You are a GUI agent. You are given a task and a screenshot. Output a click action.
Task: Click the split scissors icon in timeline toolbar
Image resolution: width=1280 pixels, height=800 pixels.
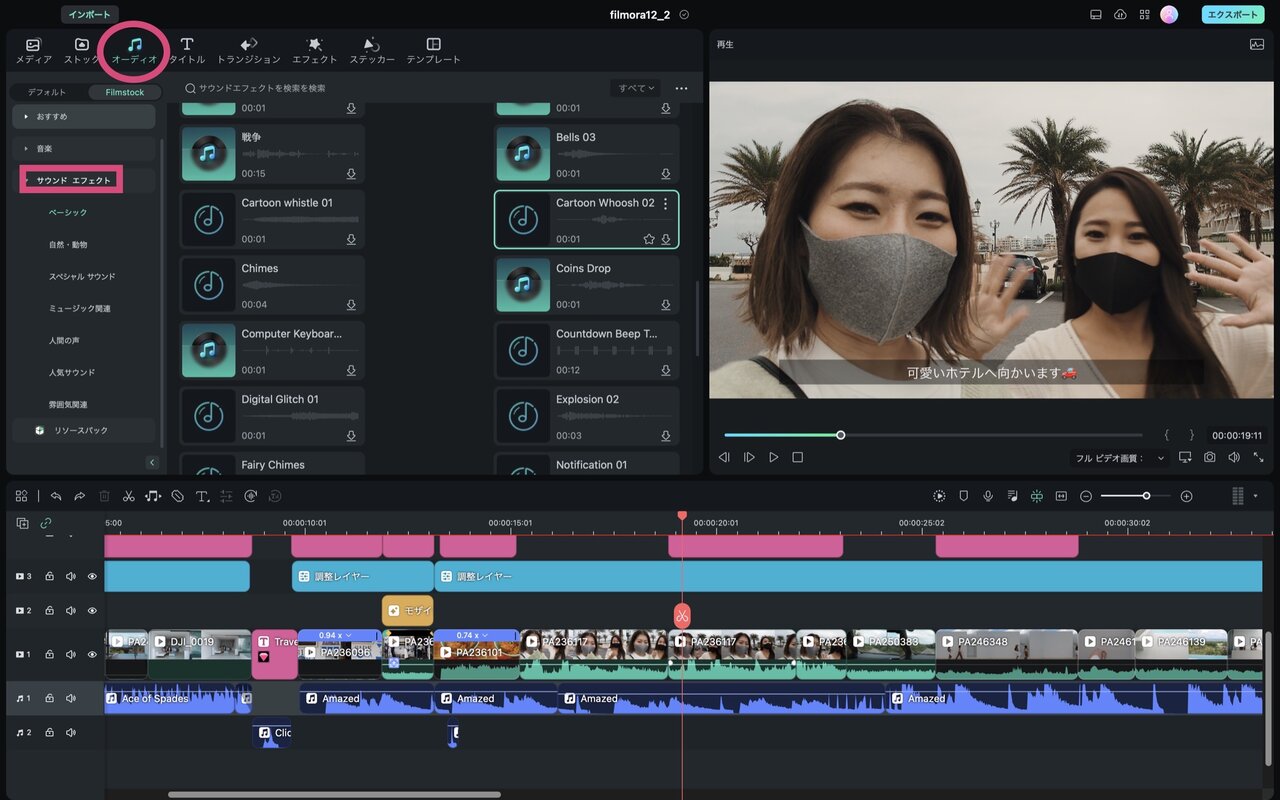pyautogui.click(x=129, y=496)
